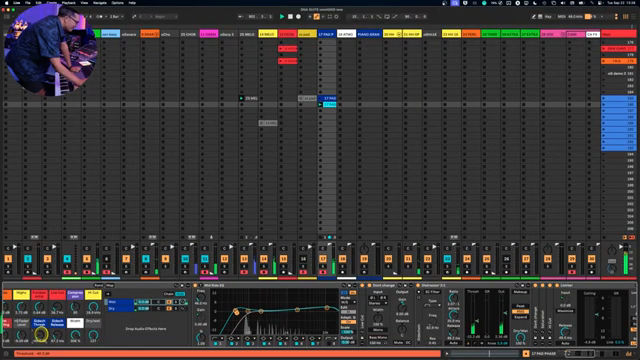Solo track 17 using its S button
This screenshot has height=360, width=640.
323,267
